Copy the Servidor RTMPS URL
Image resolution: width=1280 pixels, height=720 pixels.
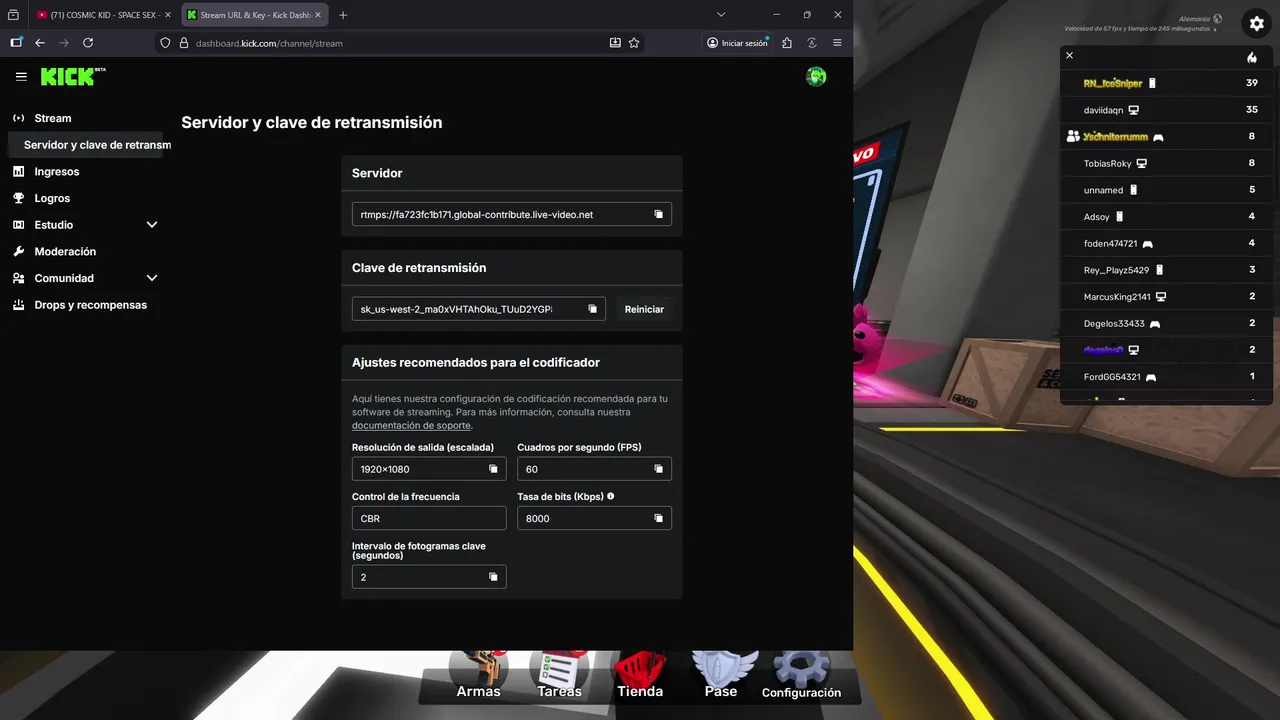point(658,214)
